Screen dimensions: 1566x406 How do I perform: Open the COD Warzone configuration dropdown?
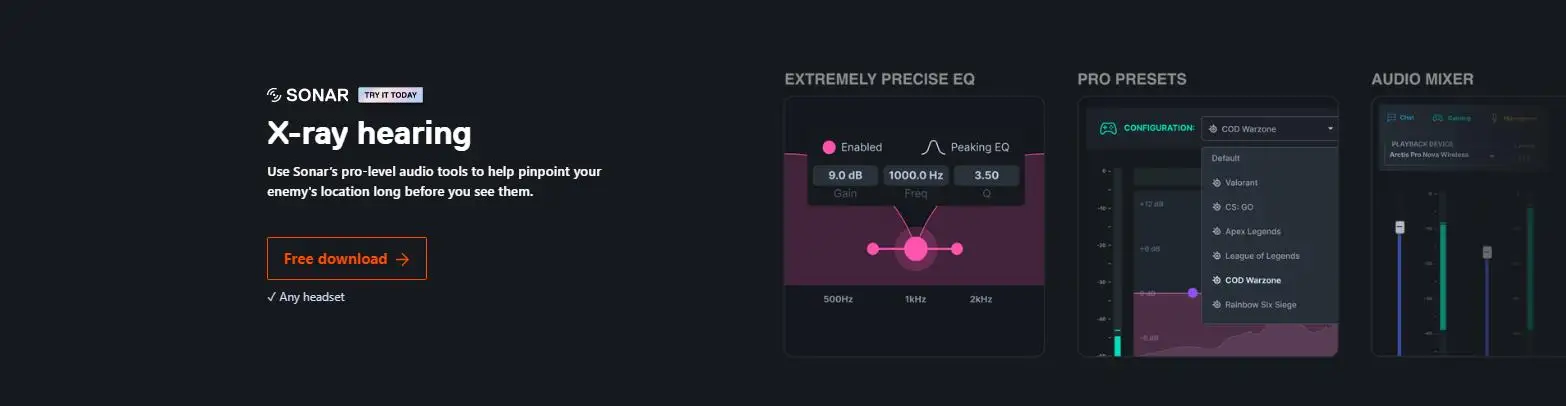[x=1270, y=128]
